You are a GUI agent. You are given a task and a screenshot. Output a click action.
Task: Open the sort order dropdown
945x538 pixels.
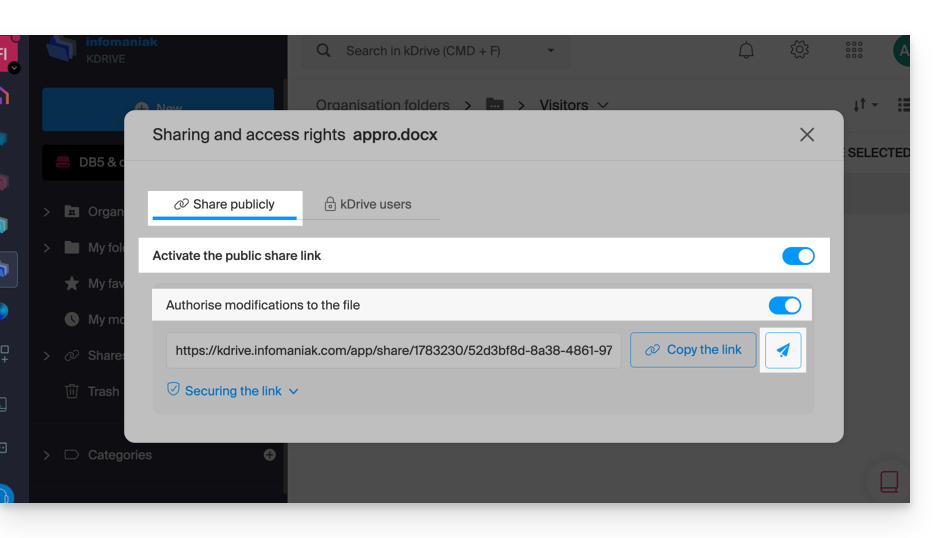(865, 105)
